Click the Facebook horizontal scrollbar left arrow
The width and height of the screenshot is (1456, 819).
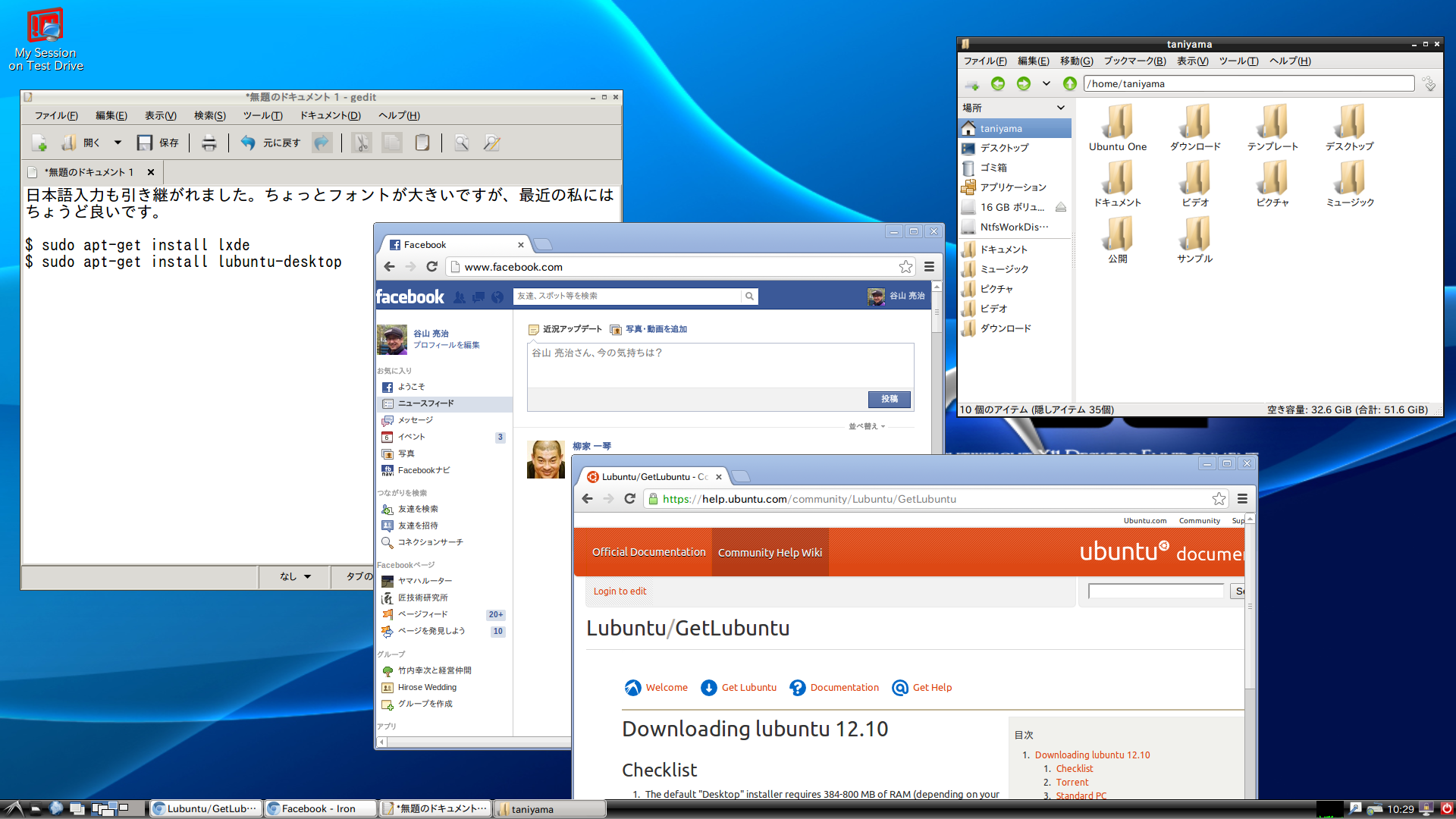click(382, 742)
